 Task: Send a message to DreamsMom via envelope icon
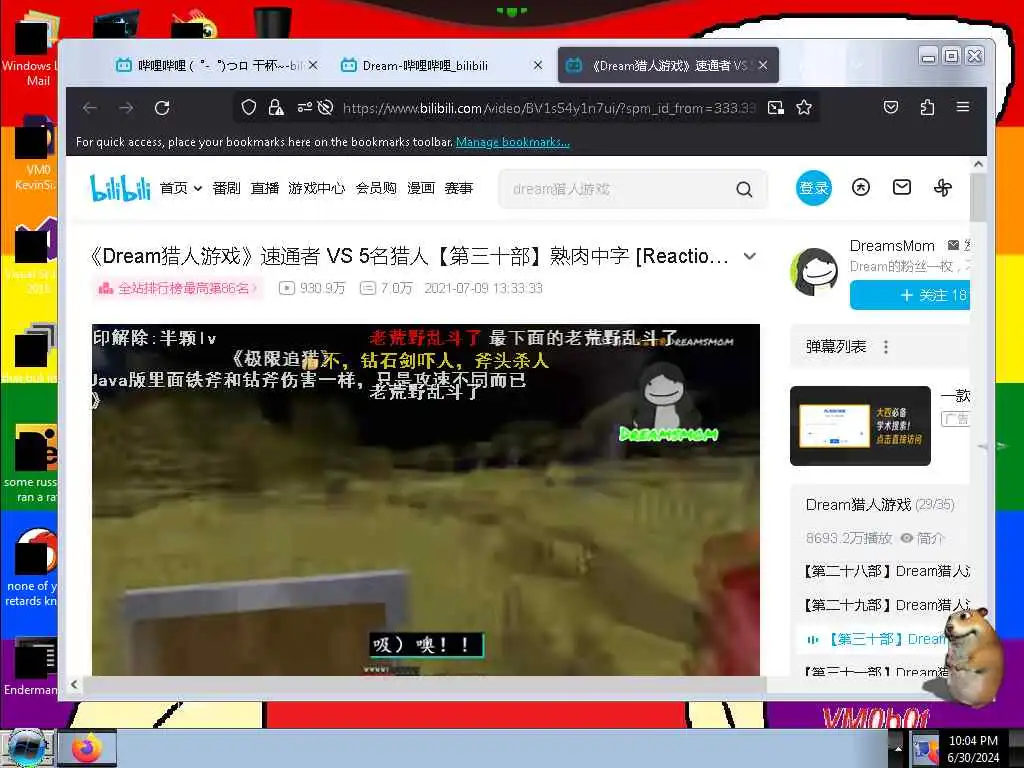953,246
